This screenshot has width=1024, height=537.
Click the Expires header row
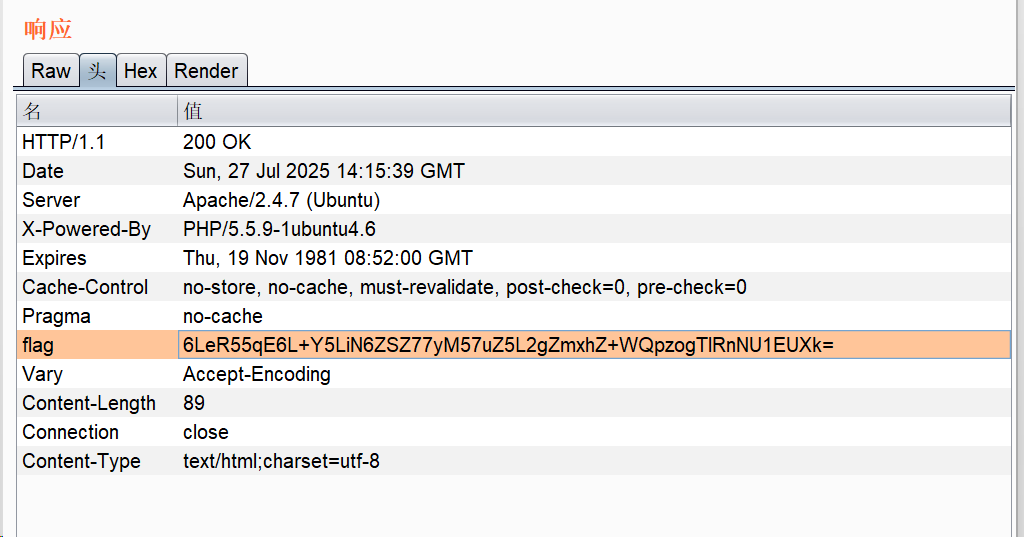pos(54,259)
